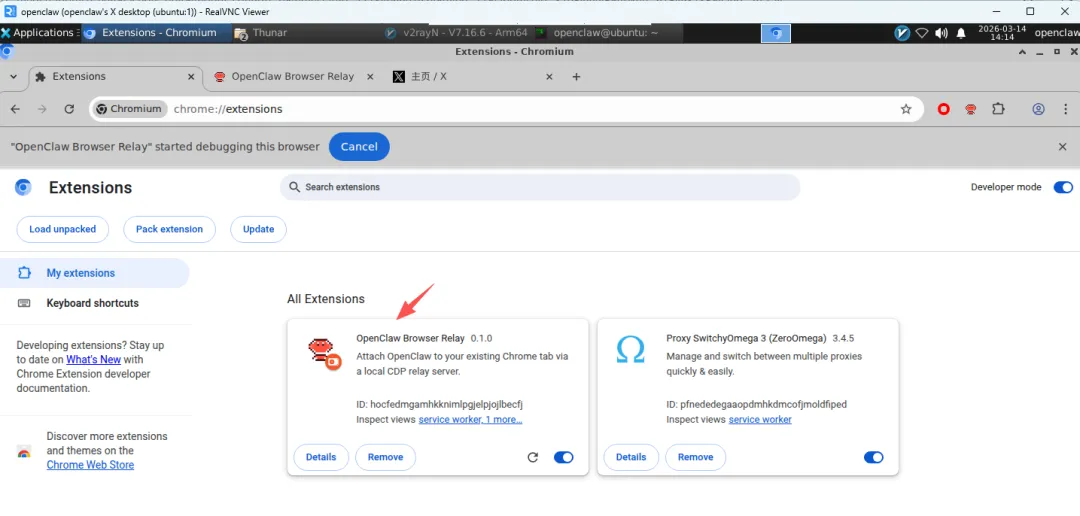
Task: Click the All Extensions heading
Action: pos(326,299)
